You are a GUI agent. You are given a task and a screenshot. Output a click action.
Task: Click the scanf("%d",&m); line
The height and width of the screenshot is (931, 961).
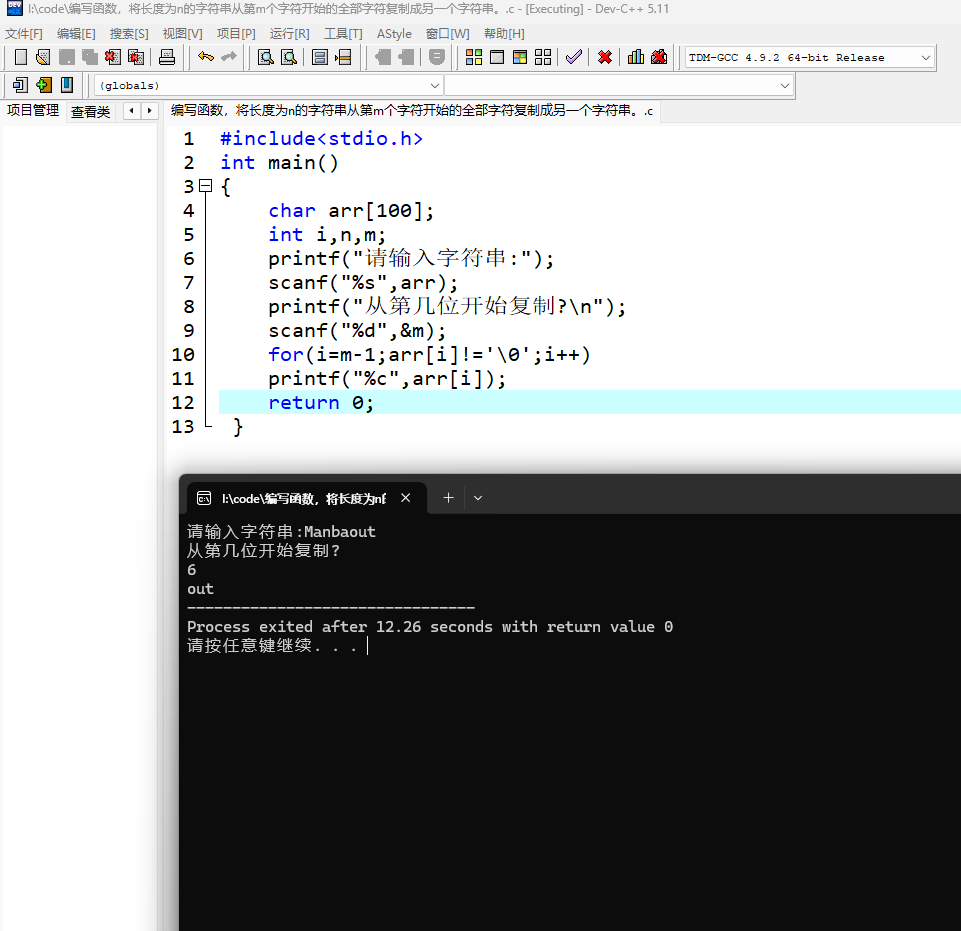click(357, 331)
